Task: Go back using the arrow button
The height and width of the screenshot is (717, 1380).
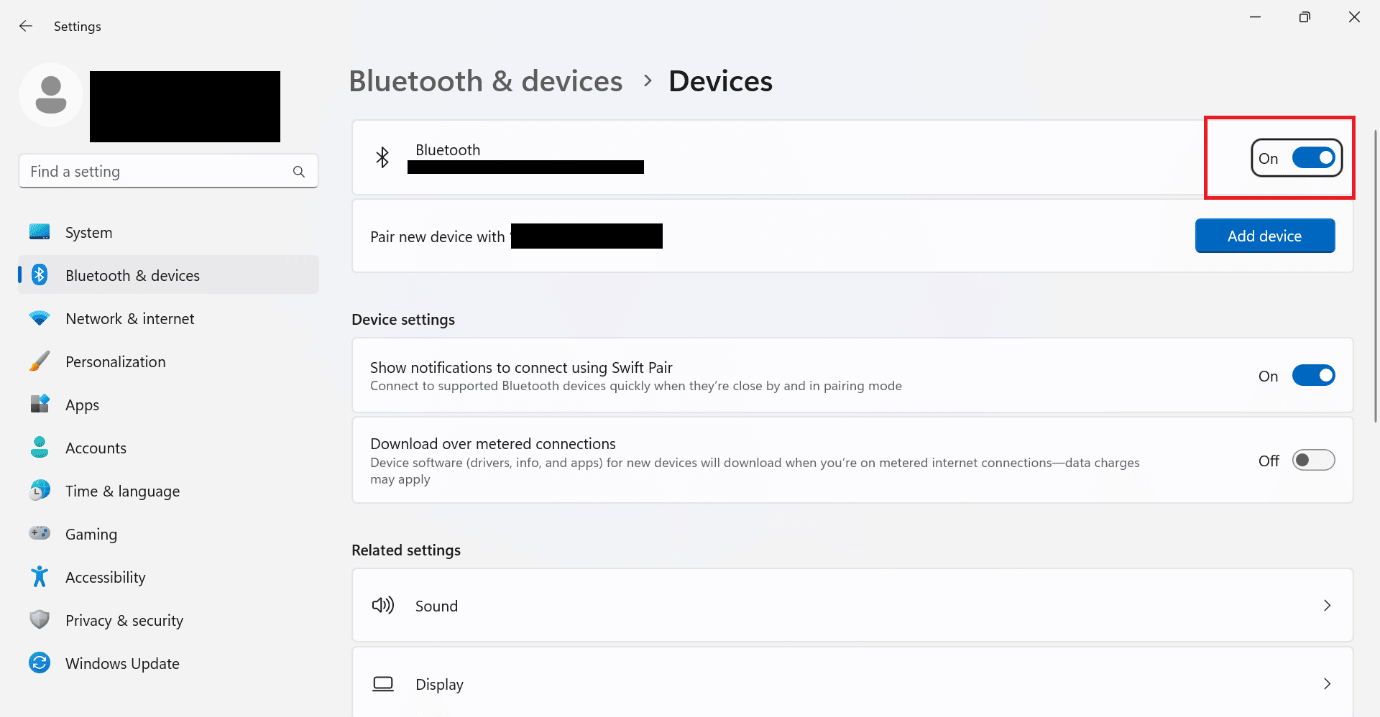Action: (25, 26)
